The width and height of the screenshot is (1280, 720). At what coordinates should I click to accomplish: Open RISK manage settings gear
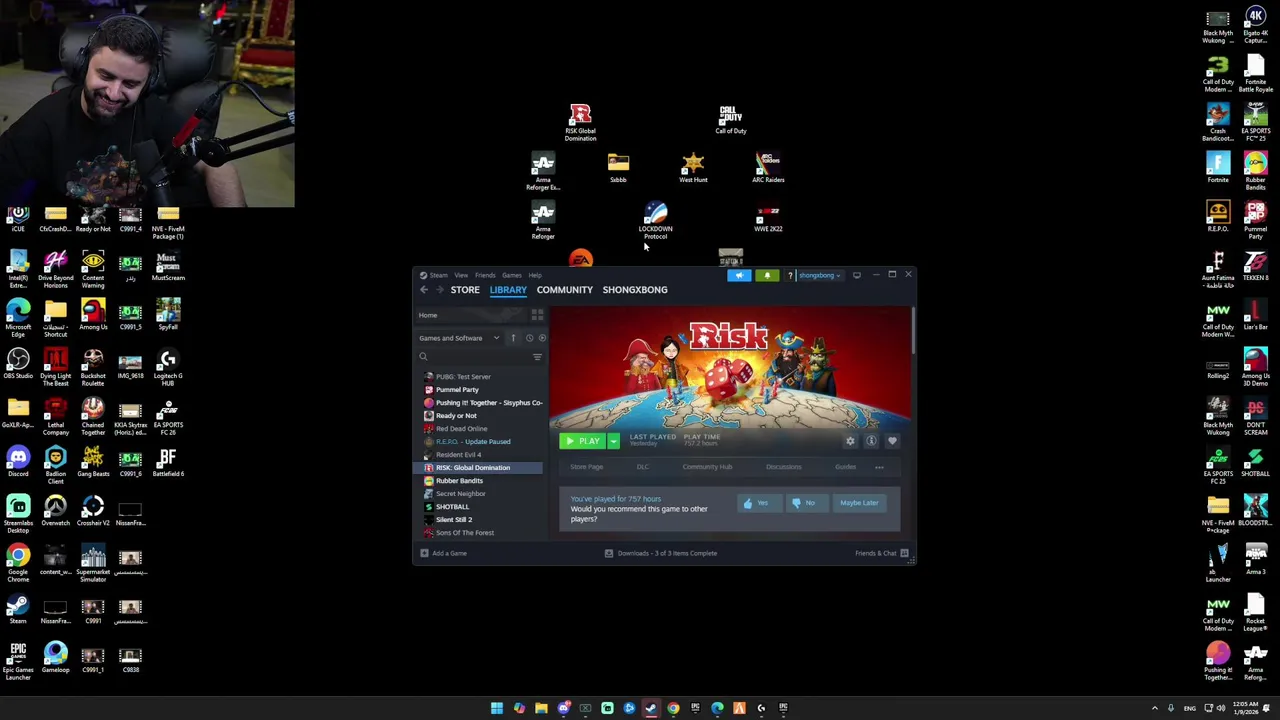[x=850, y=441]
